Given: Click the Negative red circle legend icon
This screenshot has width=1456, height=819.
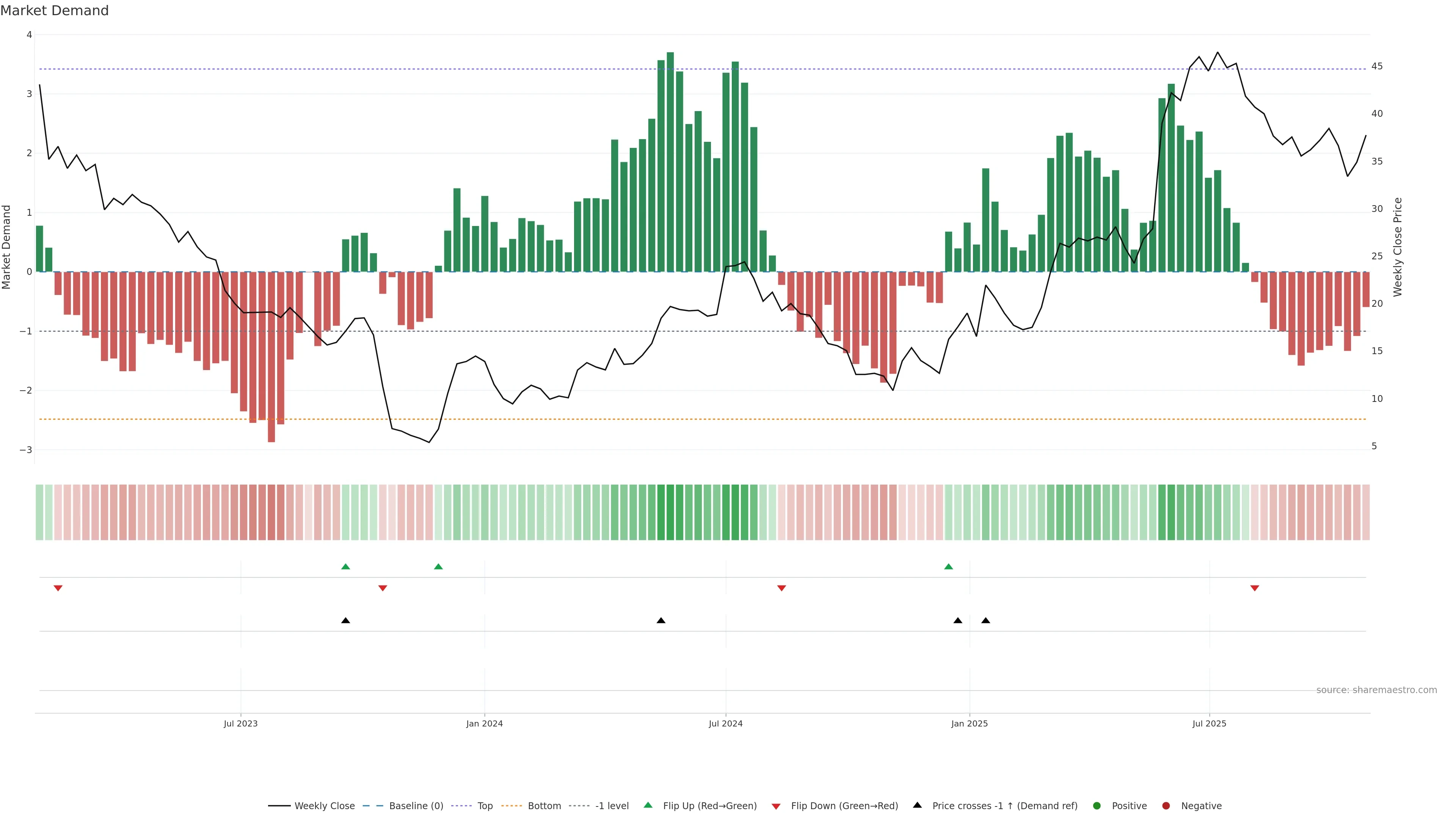Looking at the screenshot, I should [x=1166, y=806].
